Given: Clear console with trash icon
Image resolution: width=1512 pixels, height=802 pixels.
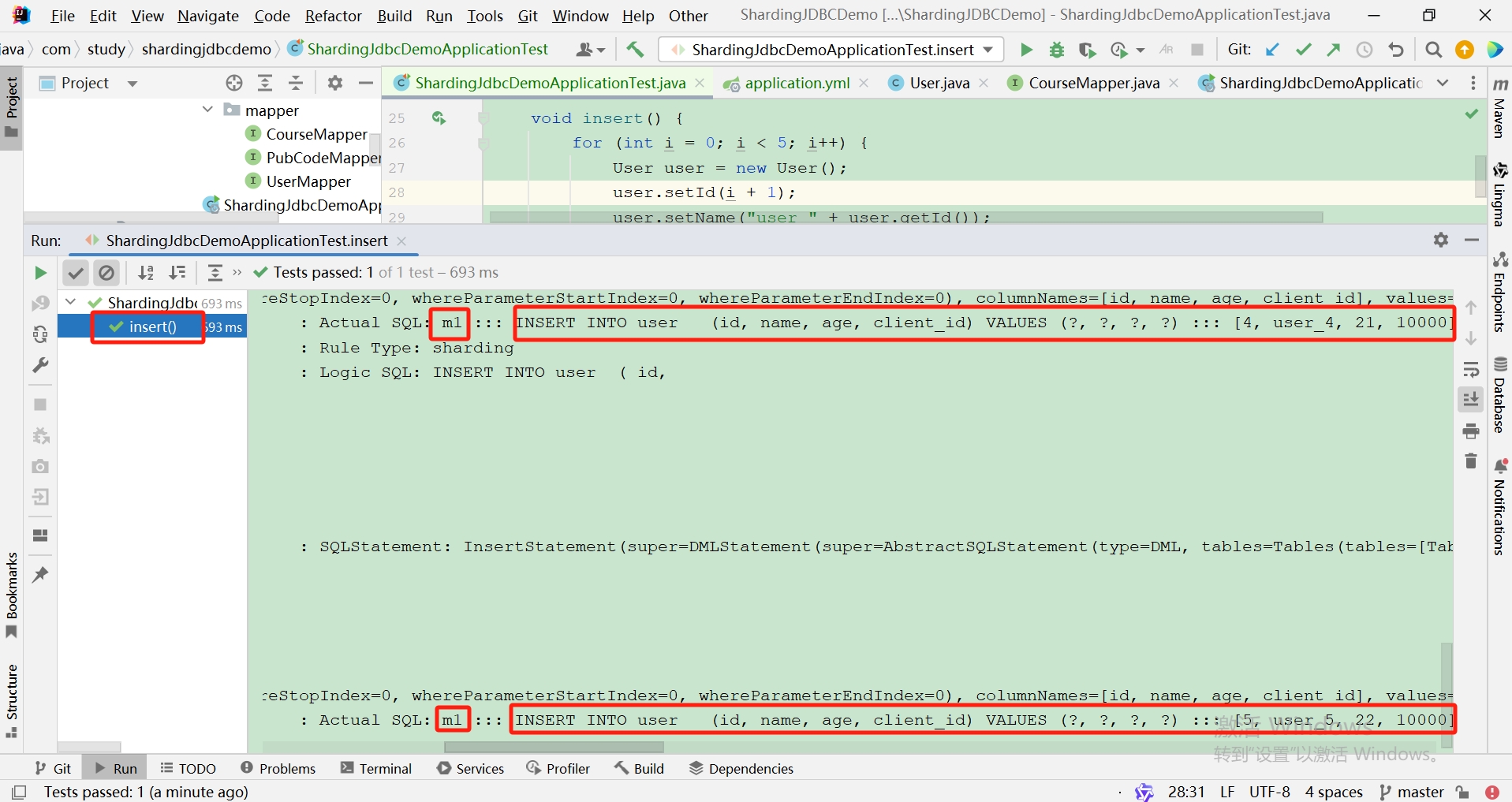Looking at the screenshot, I should [1471, 461].
